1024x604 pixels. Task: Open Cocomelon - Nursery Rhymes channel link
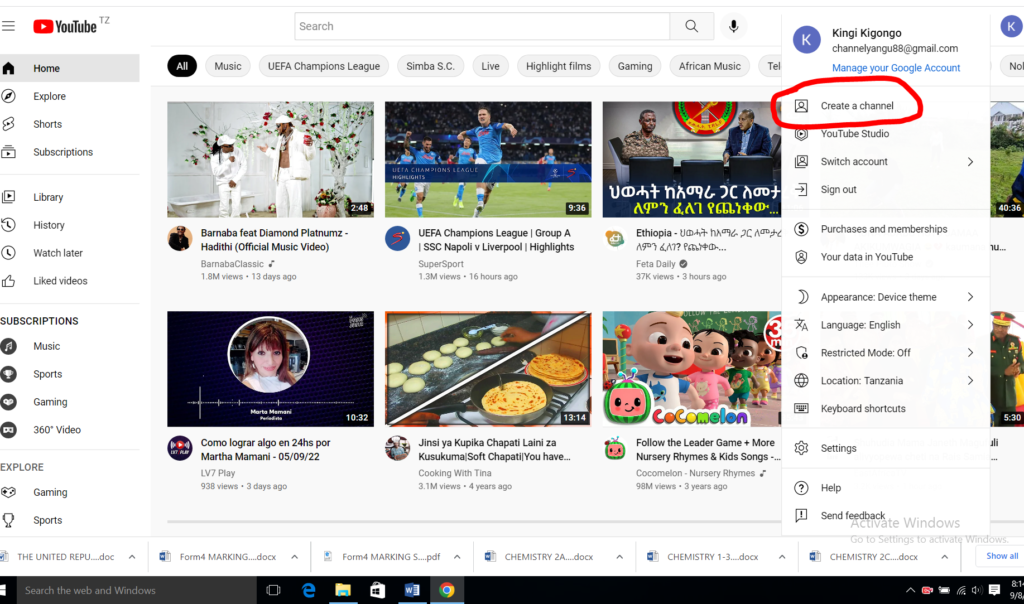(x=696, y=473)
